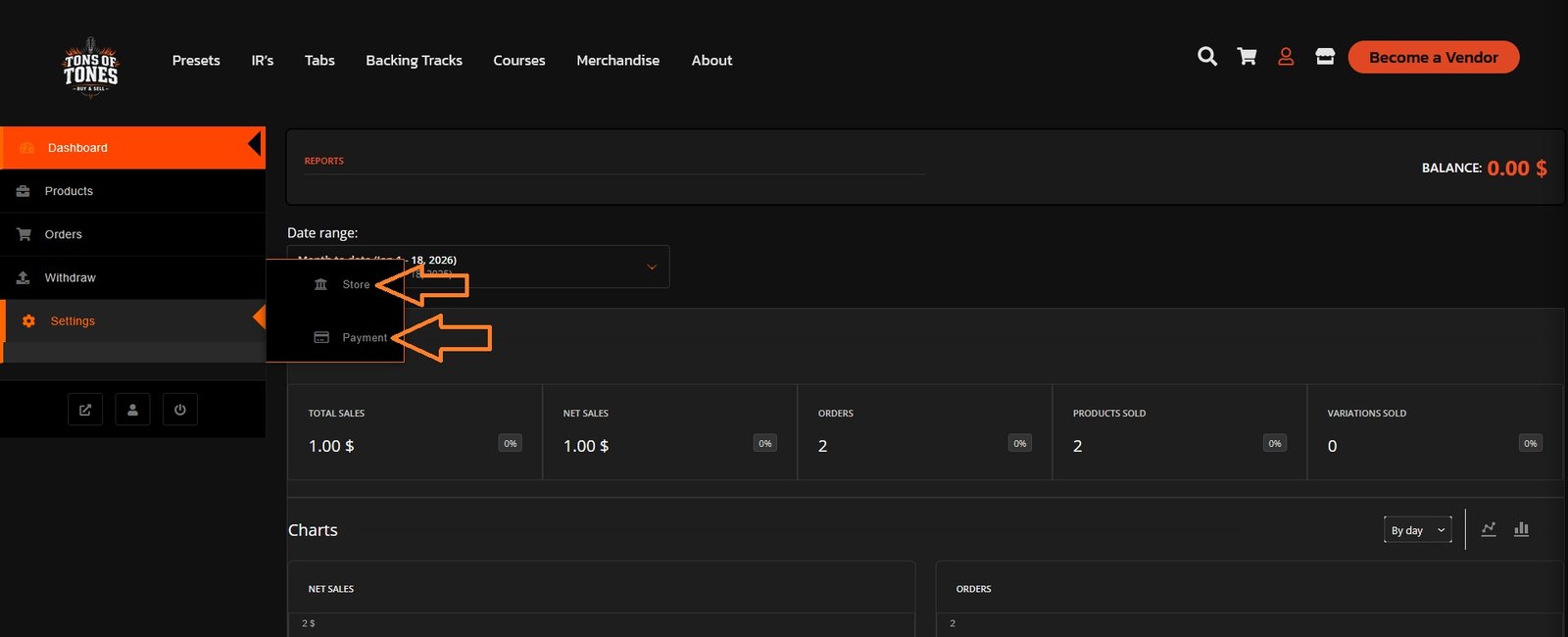Select Store in Settings submenu

tap(355, 284)
